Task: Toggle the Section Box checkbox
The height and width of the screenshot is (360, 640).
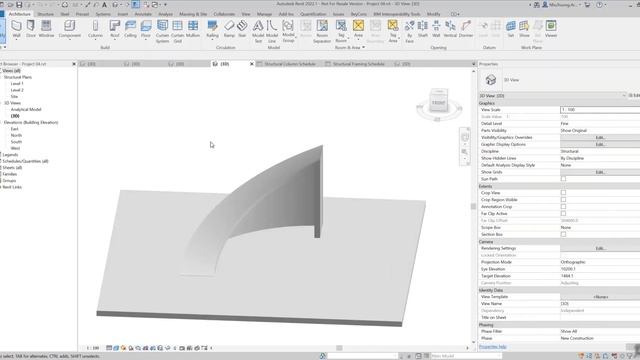Action: point(563,234)
